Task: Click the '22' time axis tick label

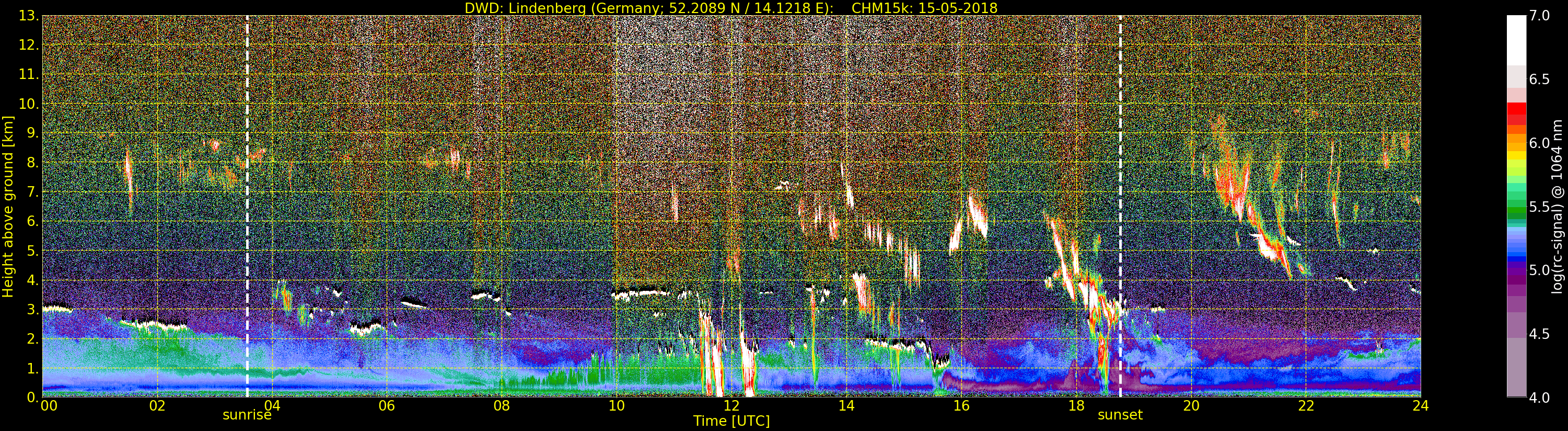Action: click(x=1306, y=405)
